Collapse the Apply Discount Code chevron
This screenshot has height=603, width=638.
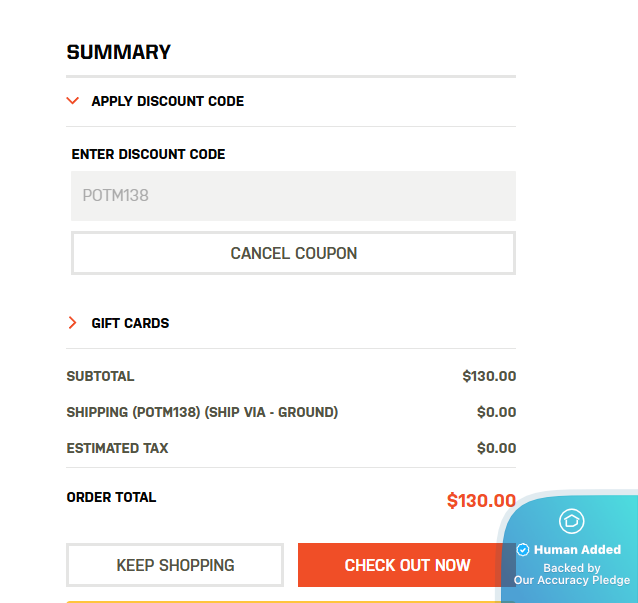(72, 101)
